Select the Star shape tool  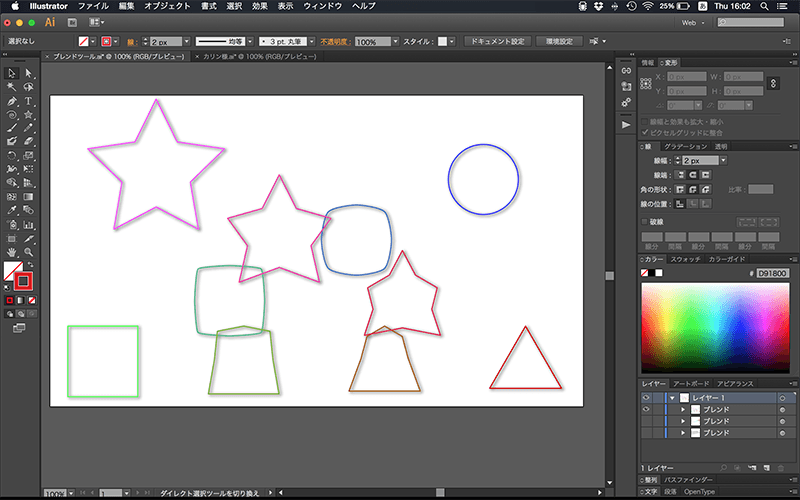[28, 115]
